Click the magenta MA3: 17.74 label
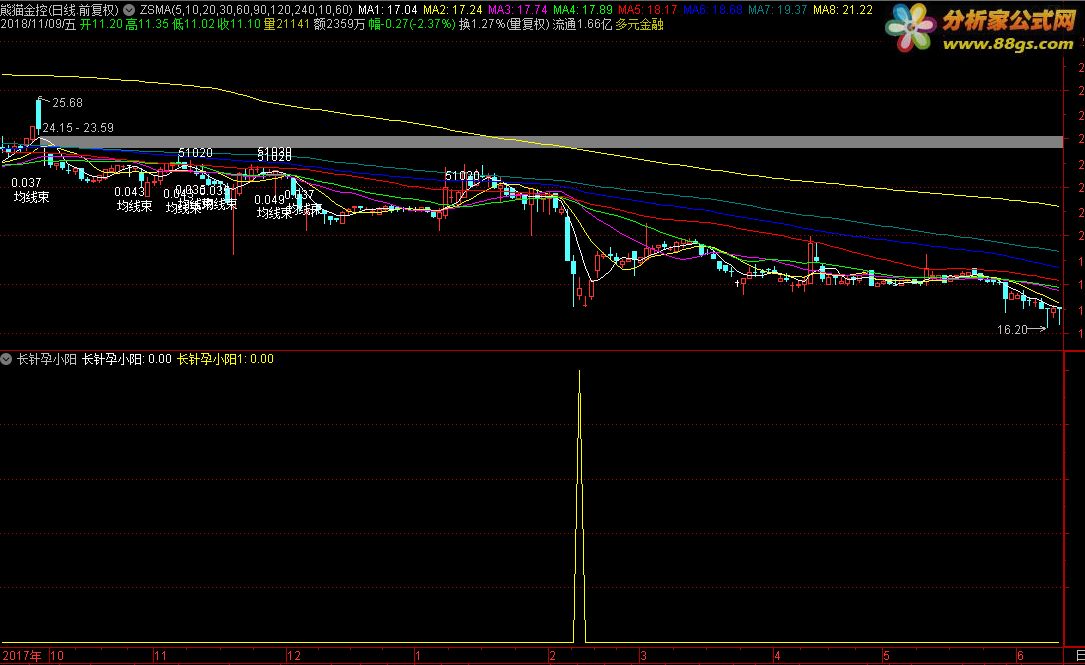 (518, 10)
